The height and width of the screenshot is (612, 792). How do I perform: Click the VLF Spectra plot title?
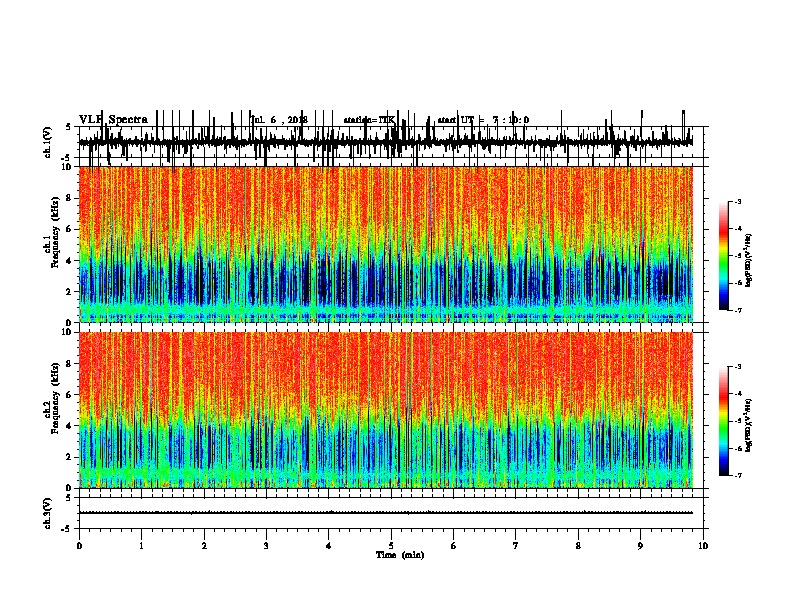[113, 120]
